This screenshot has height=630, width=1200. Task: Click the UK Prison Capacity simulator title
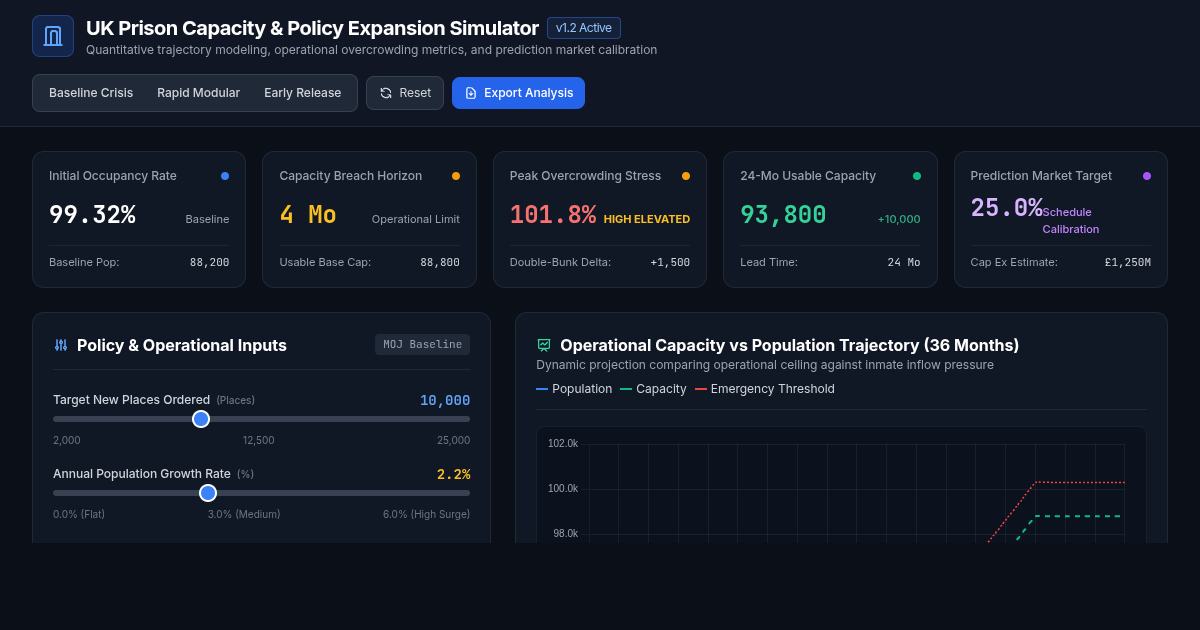click(312, 28)
